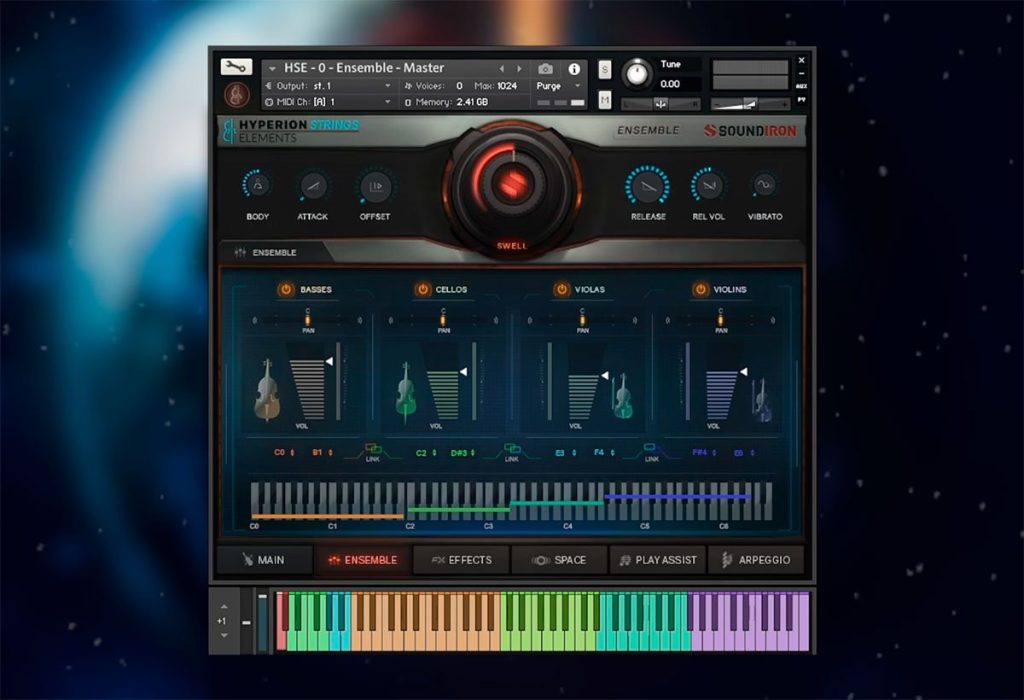Open the instrument info icon
This screenshot has width=1024, height=700.
pyautogui.click(x=574, y=69)
